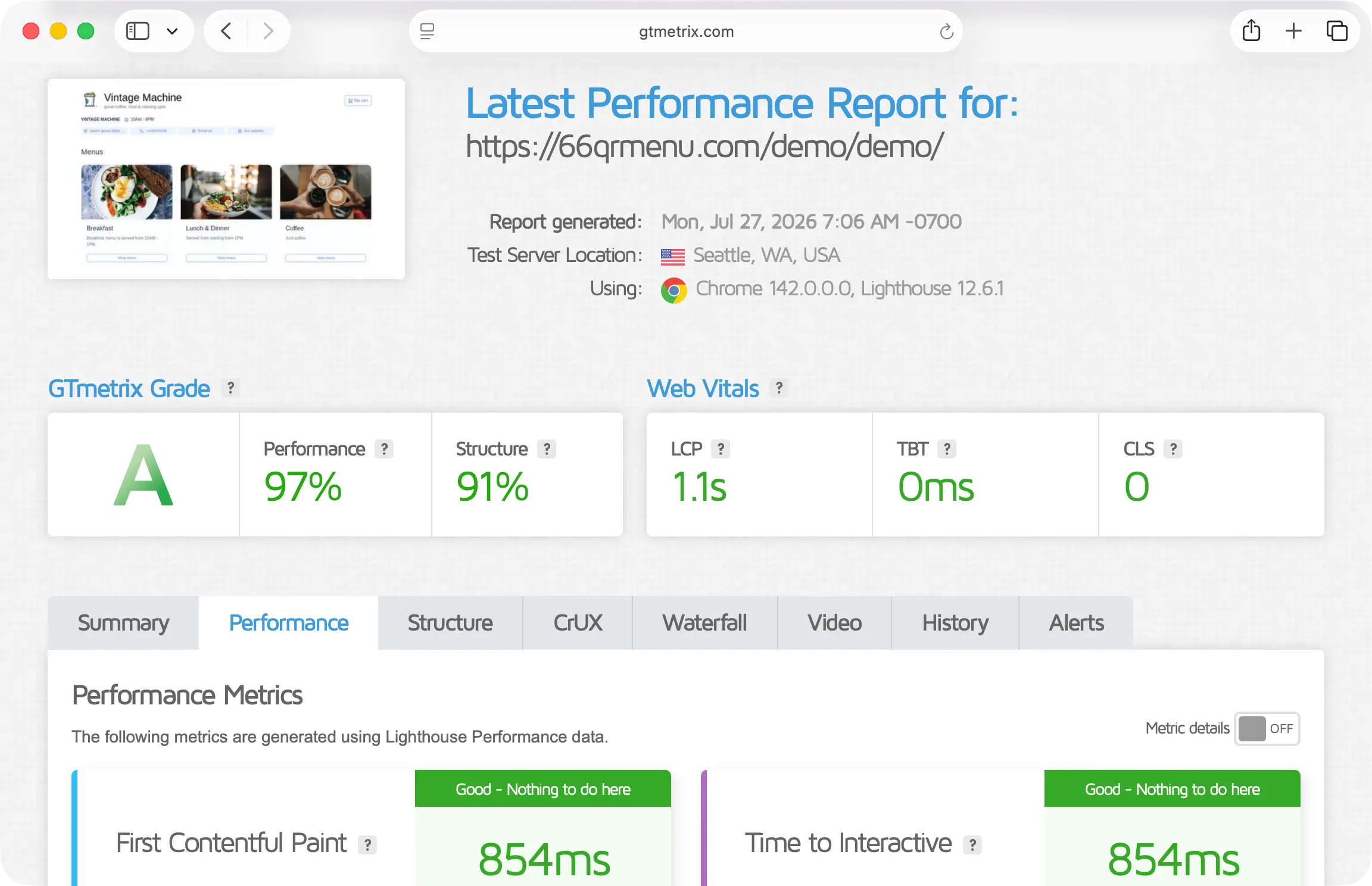Click the 0ms TBT value

click(936, 487)
